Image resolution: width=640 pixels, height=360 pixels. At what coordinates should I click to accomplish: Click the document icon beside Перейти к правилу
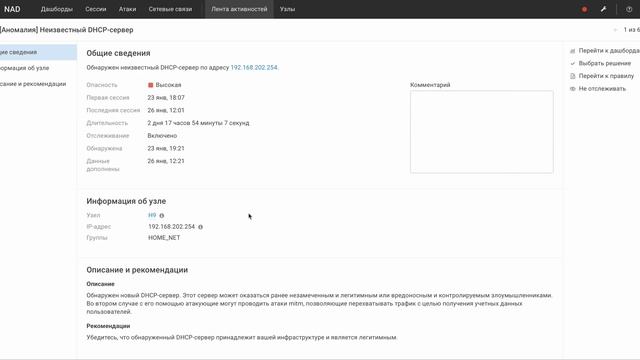tap(572, 76)
